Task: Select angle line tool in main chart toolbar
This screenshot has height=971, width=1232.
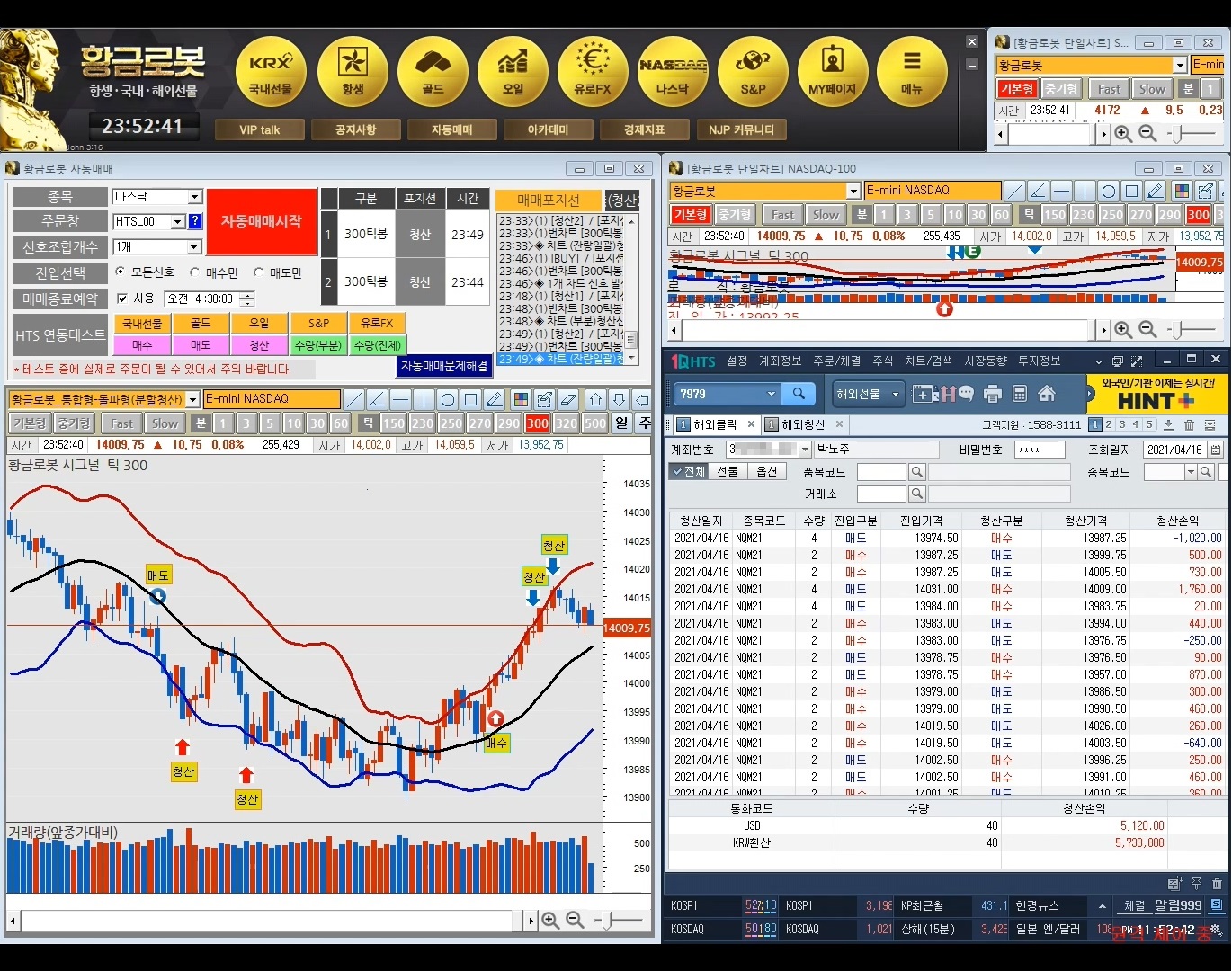Action: click(x=377, y=399)
